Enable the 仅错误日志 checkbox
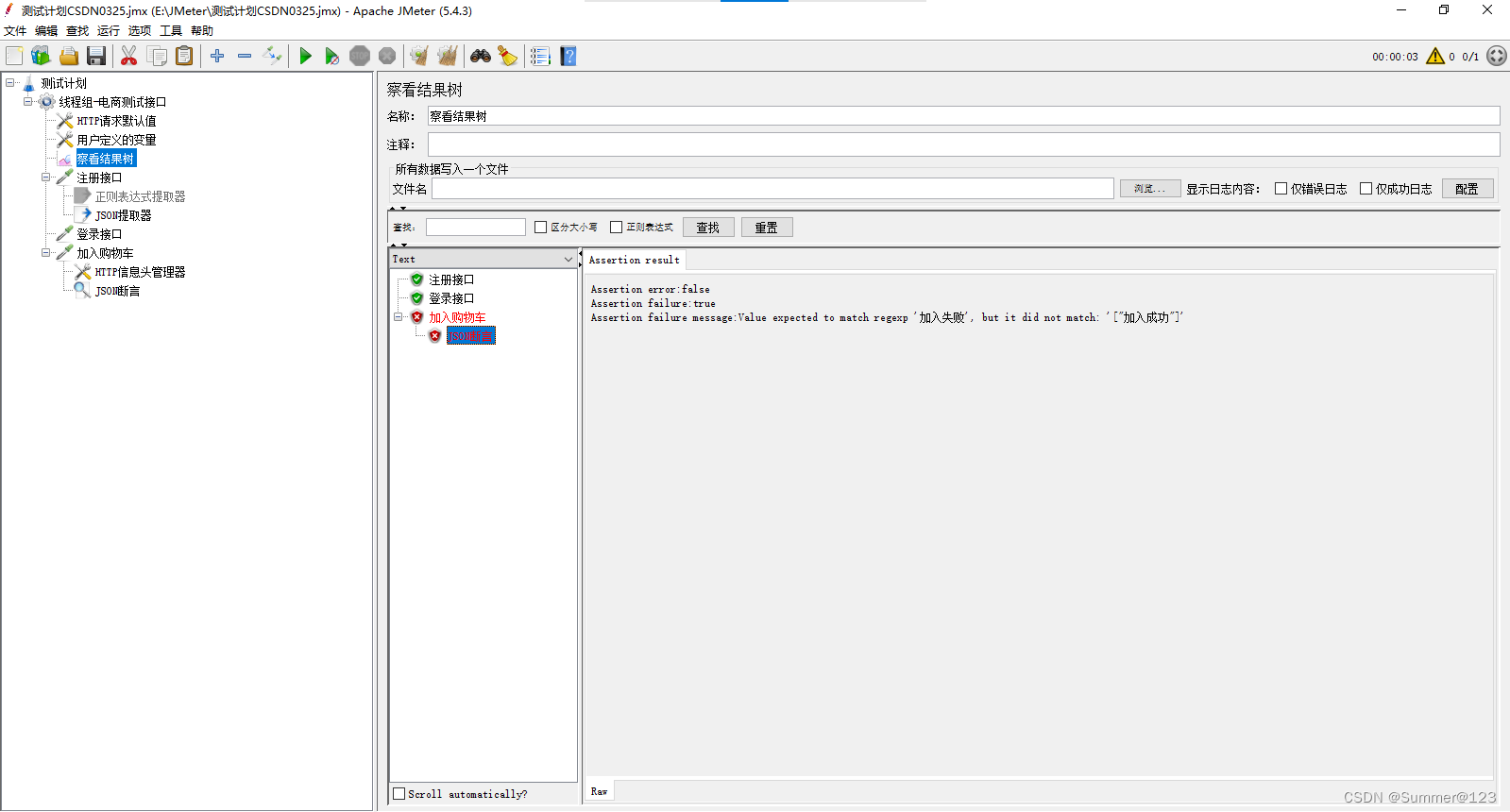1510x812 pixels. [1281, 189]
